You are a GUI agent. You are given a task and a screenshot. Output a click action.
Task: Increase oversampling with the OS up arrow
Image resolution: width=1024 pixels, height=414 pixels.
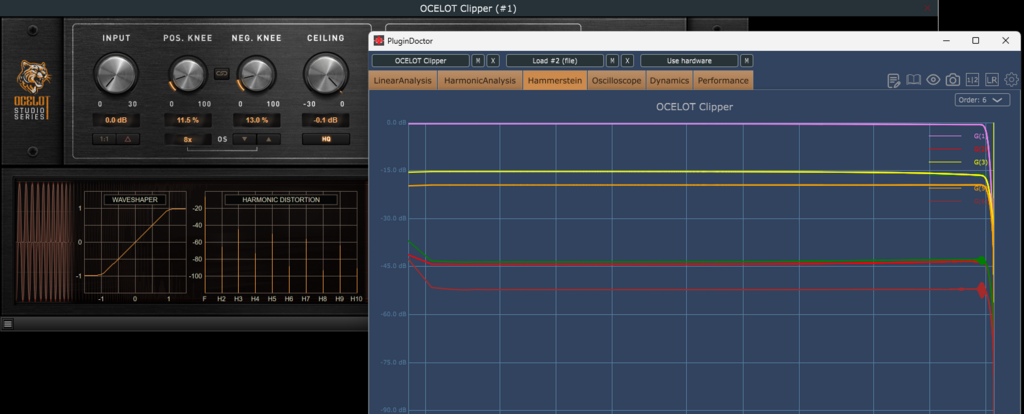[x=268, y=138]
